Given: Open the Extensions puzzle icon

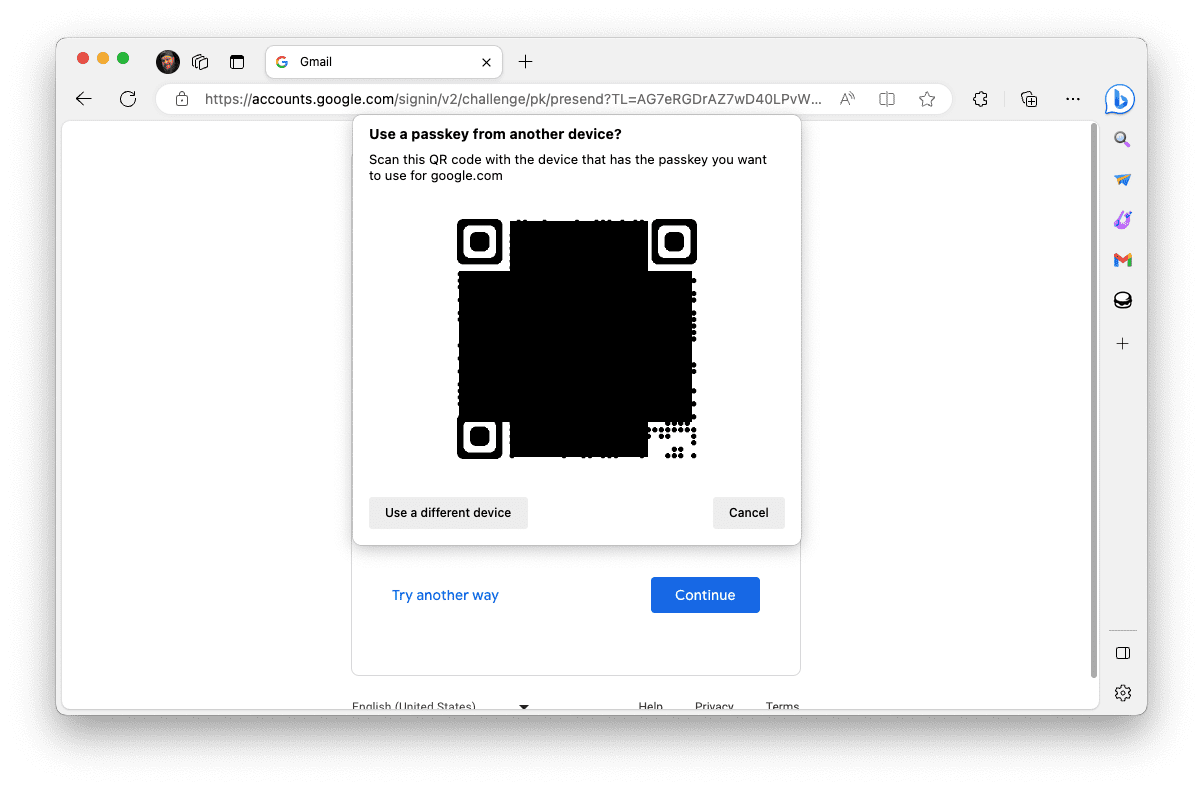Looking at the screenshot, I should coord(980,99).
